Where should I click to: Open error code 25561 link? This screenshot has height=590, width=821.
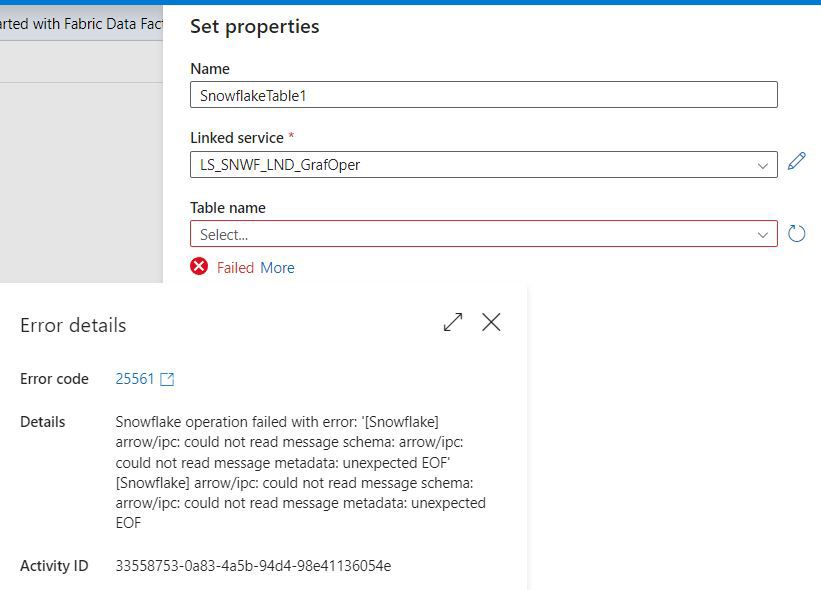coord(135,379)
